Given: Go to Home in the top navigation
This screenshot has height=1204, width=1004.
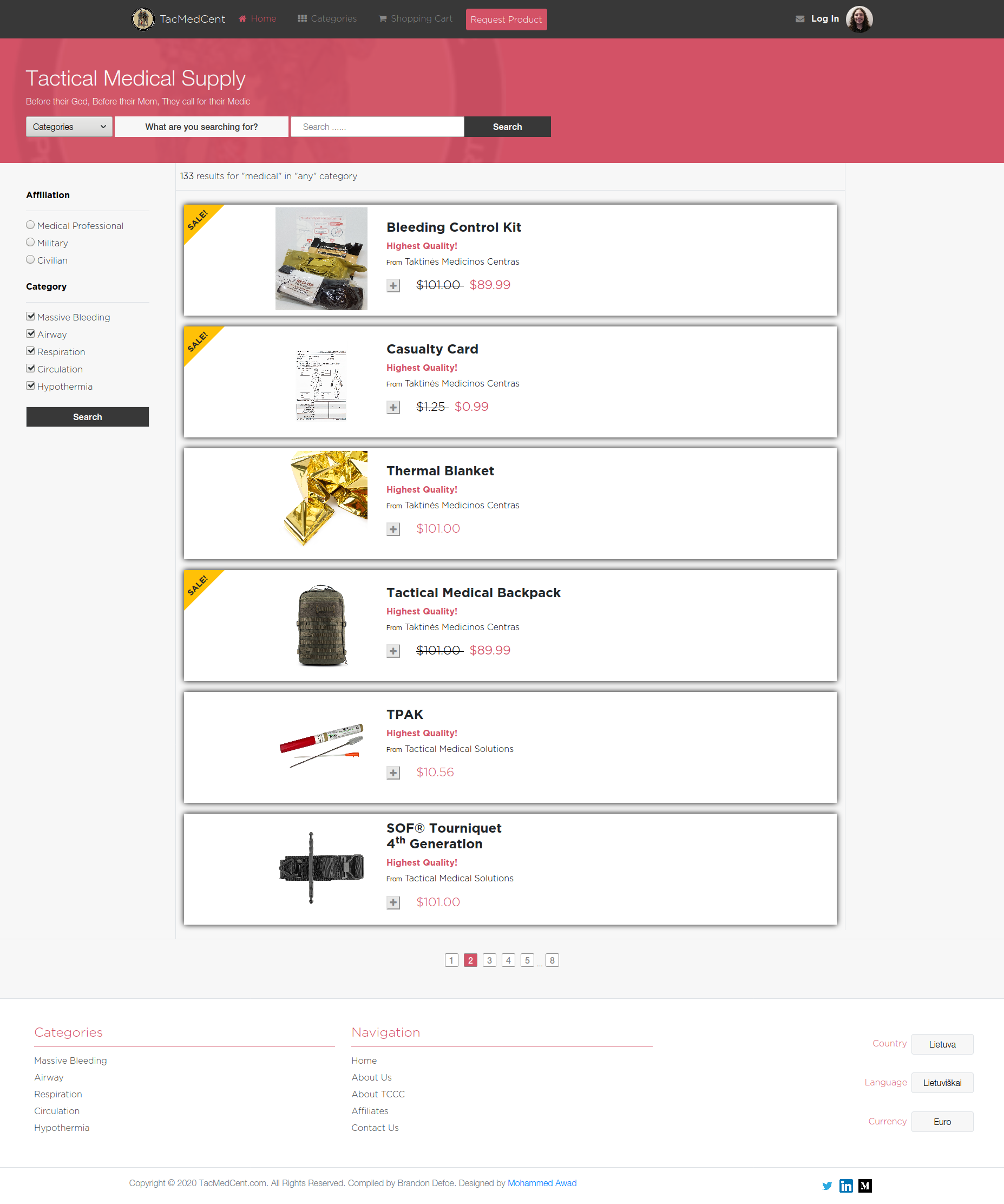Looking at the screenshot, I should 257,19.
